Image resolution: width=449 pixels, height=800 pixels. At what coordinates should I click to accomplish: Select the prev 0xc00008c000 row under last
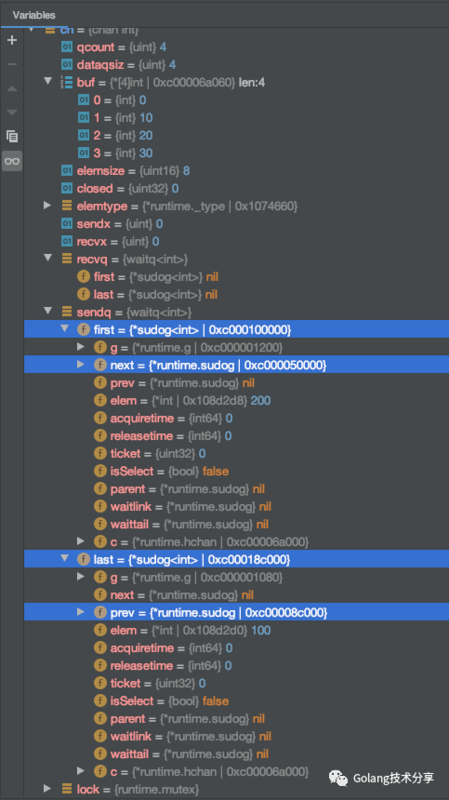point(236,613)
